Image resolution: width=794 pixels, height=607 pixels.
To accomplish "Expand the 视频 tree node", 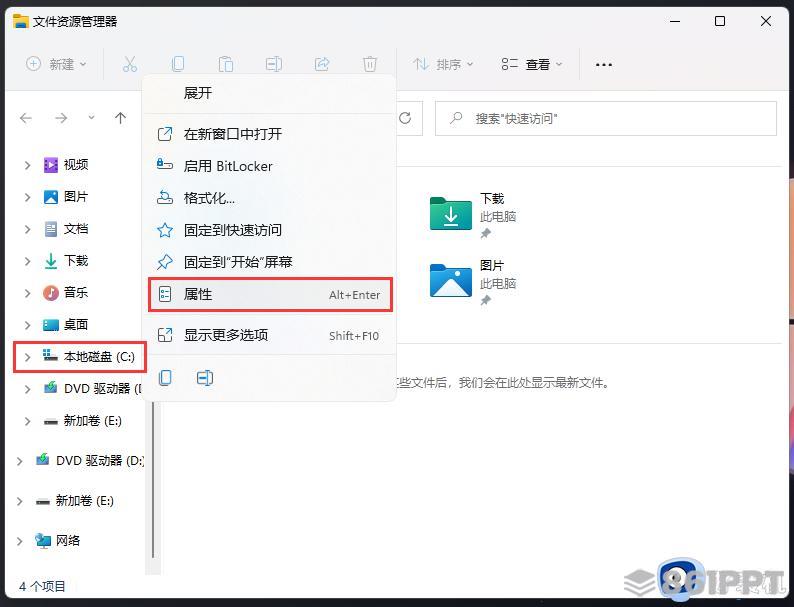I will (x=27, y=165).
